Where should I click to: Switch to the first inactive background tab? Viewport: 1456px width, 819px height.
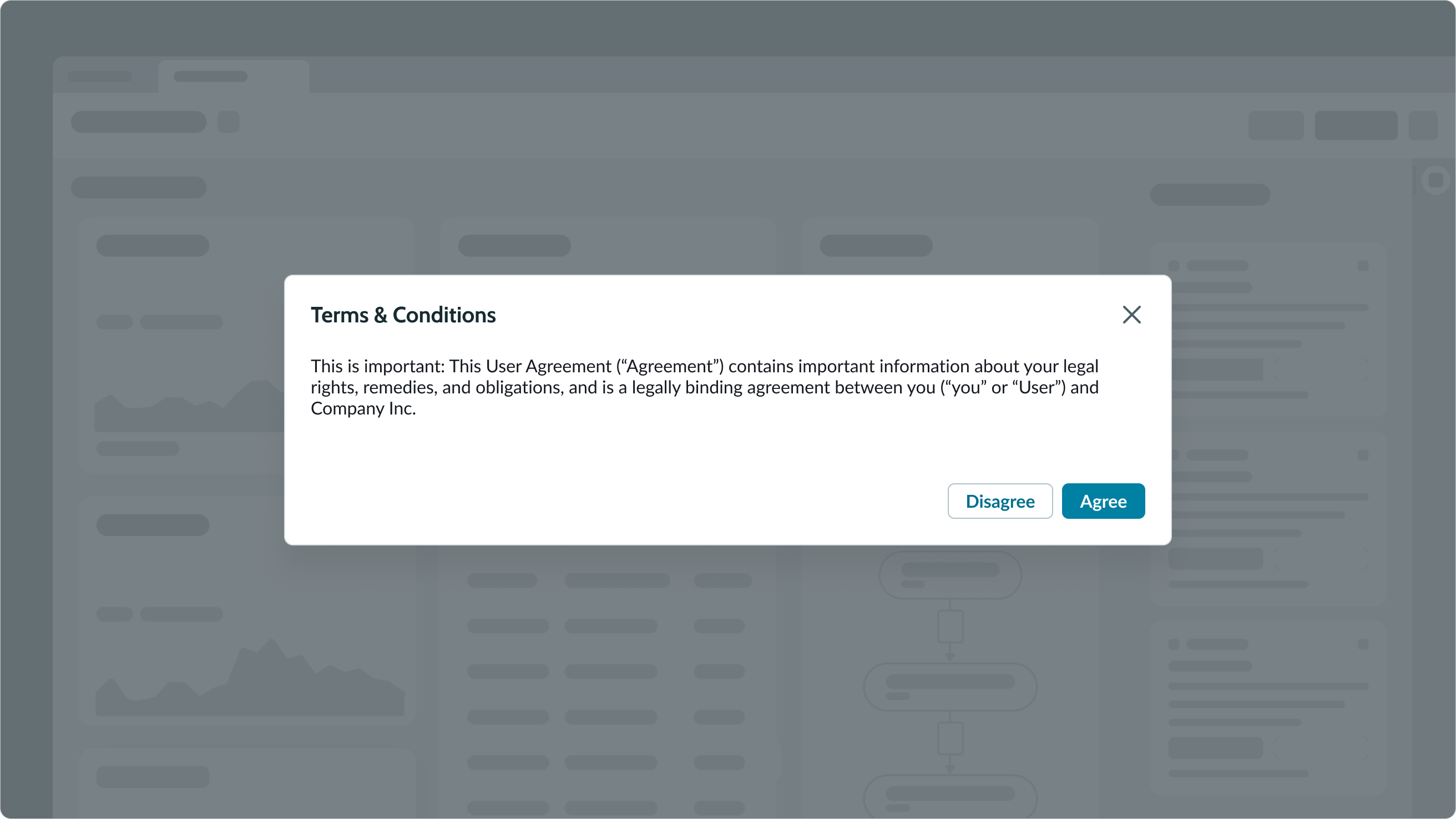(x=99, y=77)
